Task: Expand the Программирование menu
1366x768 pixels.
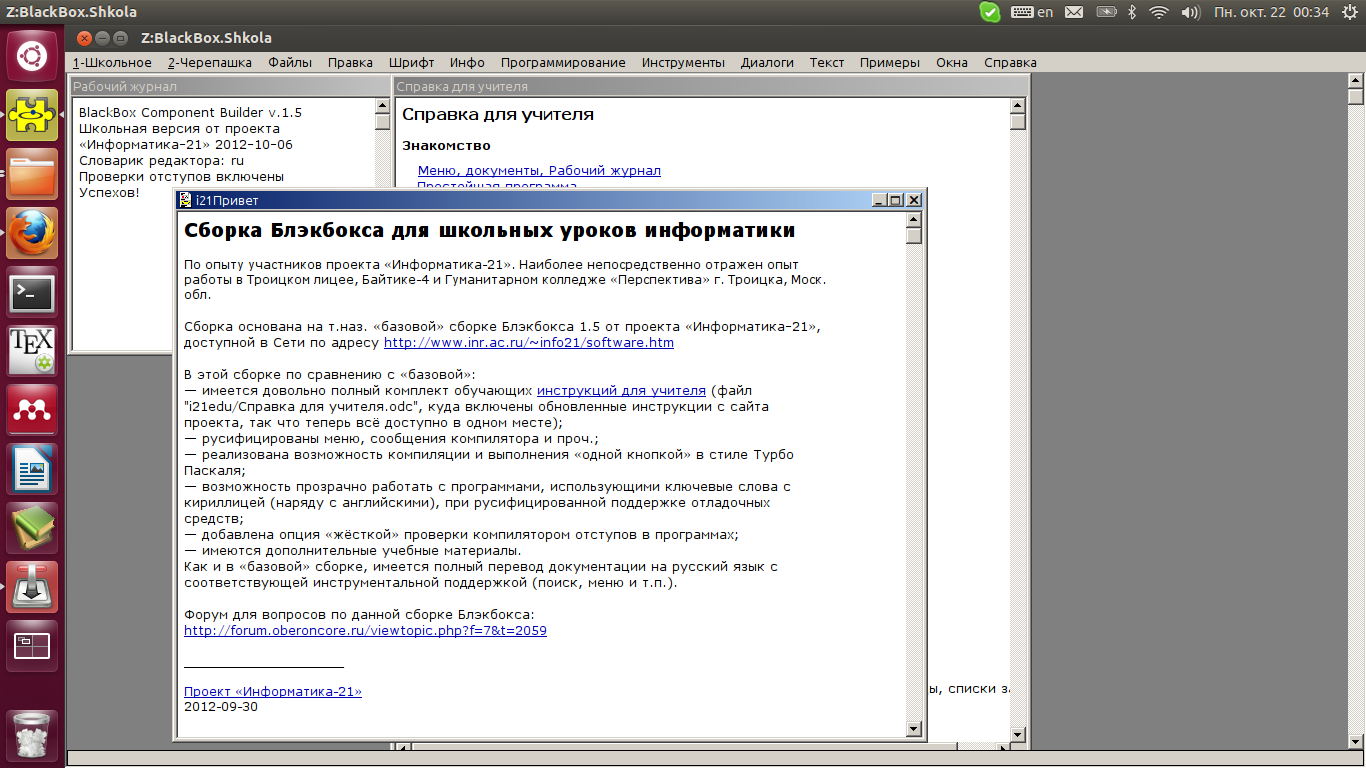Action: click(x=563, y=62)
